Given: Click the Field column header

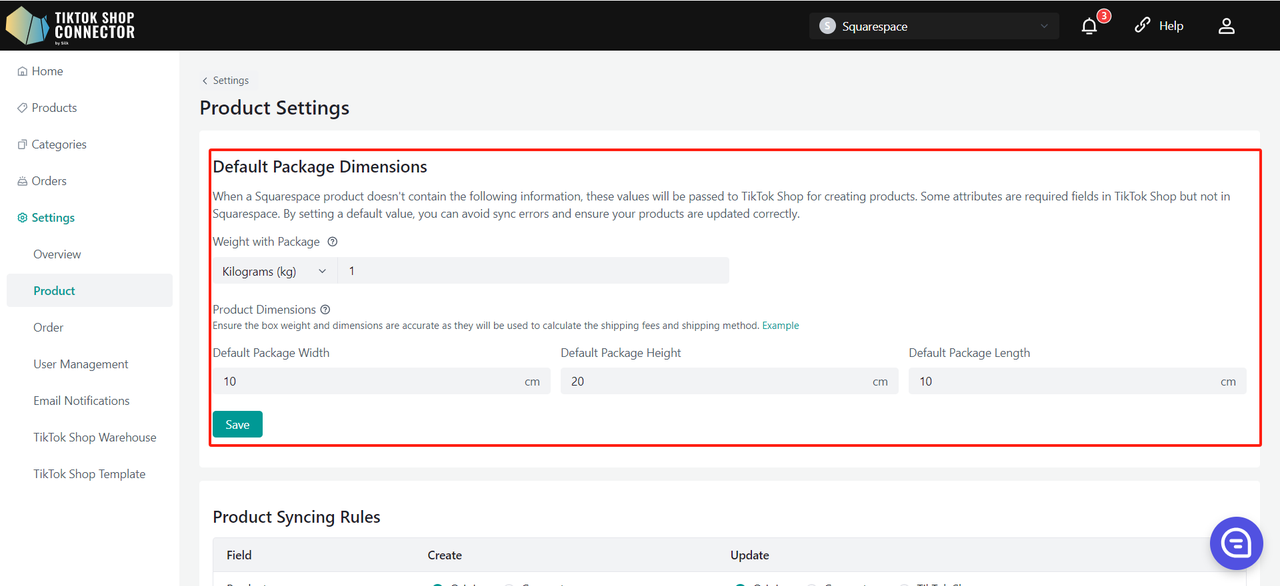Looking at the screenshot, I should pyautogui.click(x=239, y=555).
